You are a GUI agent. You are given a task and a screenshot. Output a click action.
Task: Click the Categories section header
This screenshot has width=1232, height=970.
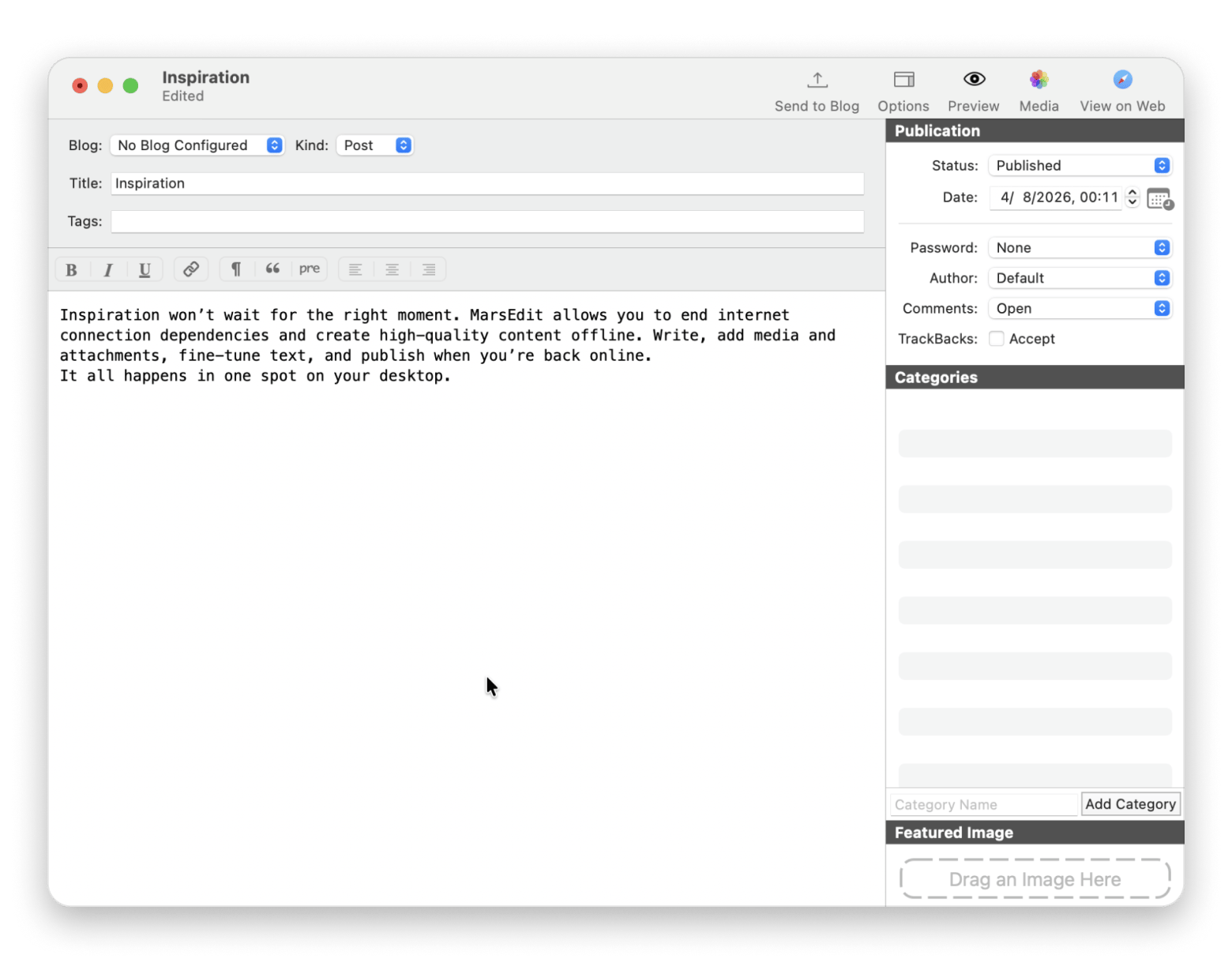click(1035, 378)
